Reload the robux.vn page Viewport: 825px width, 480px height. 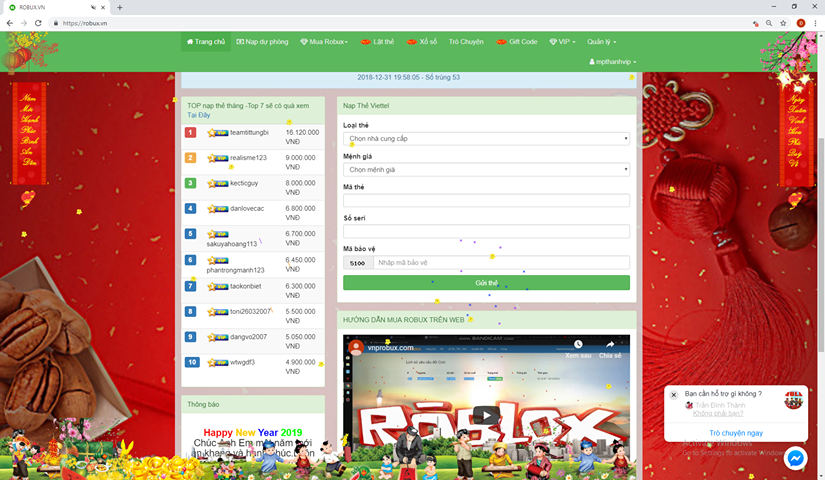tap(38, 23)
